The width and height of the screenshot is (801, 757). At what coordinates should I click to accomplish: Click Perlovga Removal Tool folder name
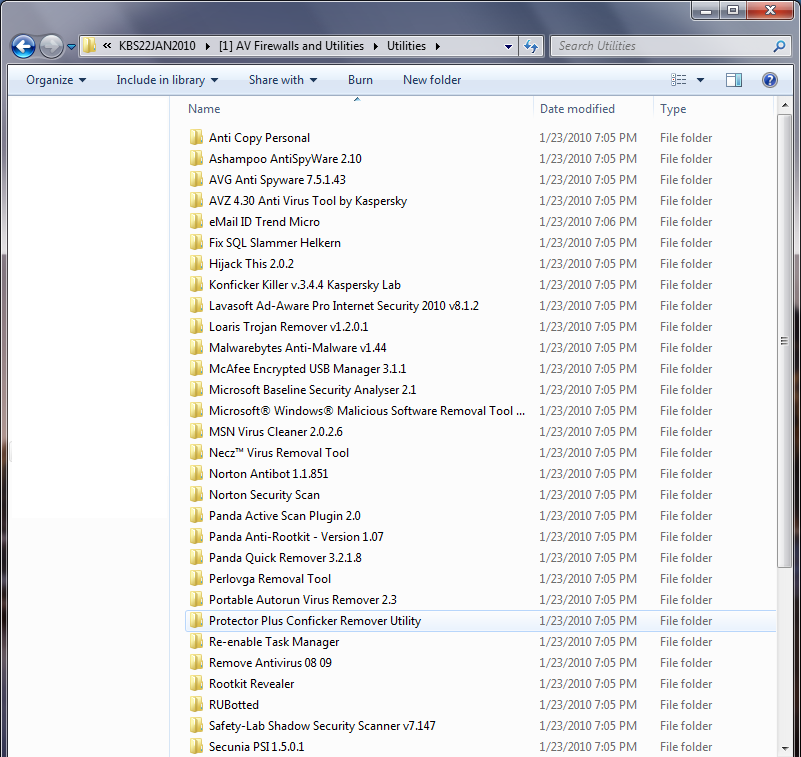pos(270,579)
